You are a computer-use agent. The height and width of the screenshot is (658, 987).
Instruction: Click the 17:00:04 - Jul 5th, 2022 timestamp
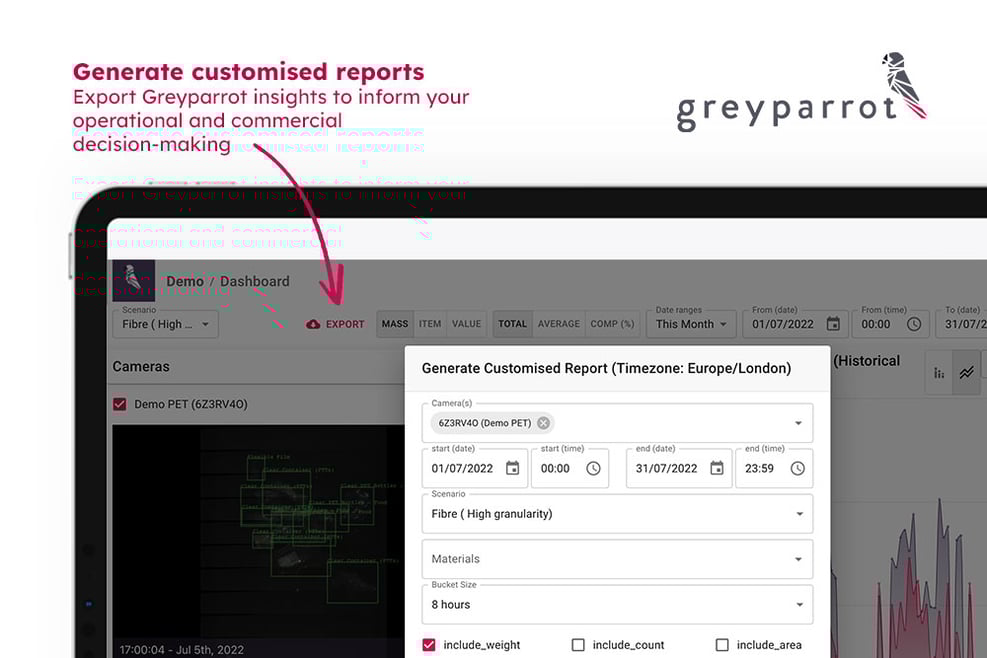(x=181, y=650)
